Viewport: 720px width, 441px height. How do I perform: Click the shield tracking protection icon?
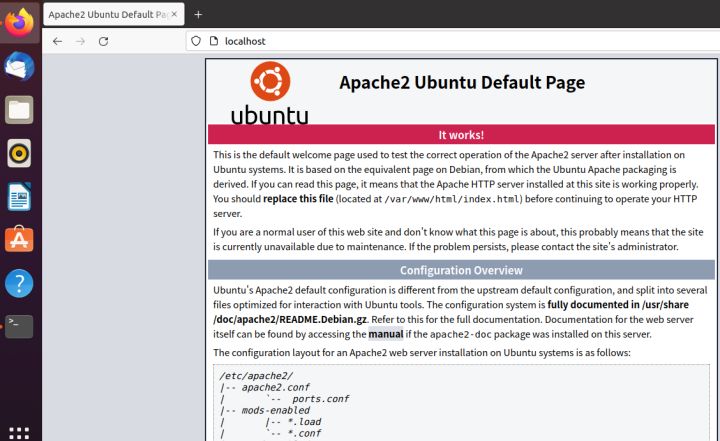point(196,41)
